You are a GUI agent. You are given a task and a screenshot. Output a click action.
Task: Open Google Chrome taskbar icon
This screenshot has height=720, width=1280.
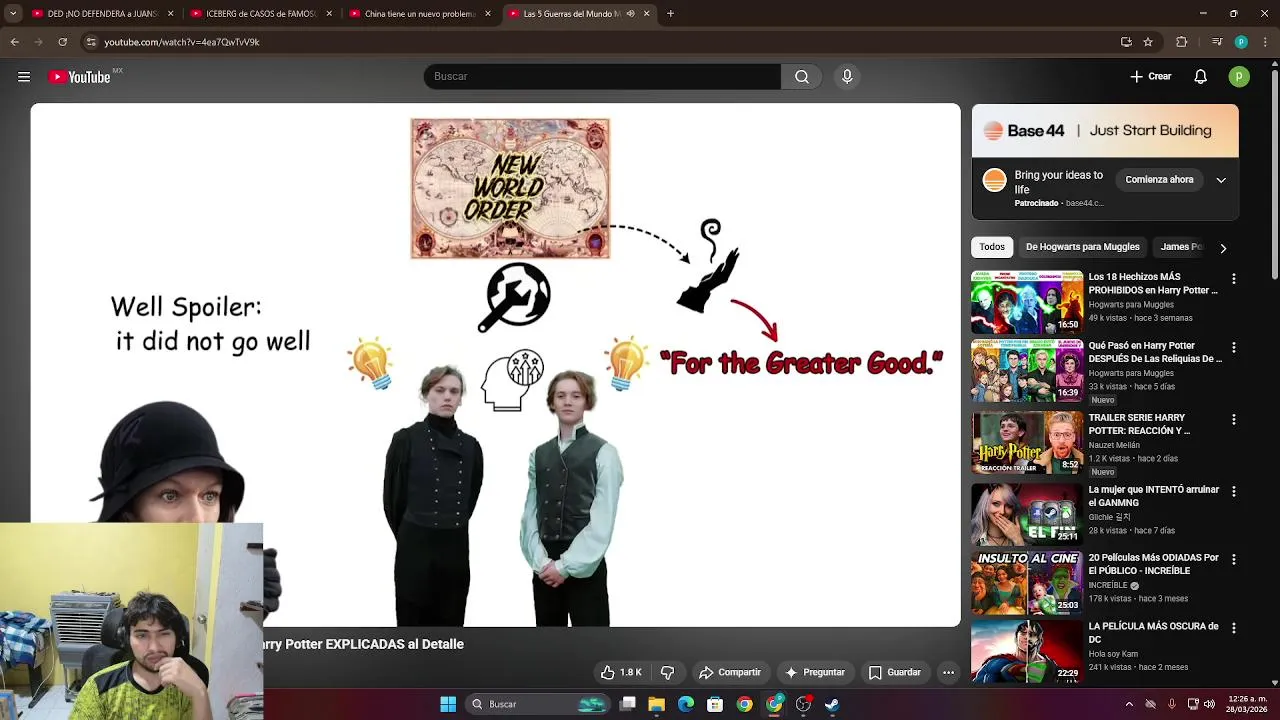pyautogui.click(x=744, y=704)
